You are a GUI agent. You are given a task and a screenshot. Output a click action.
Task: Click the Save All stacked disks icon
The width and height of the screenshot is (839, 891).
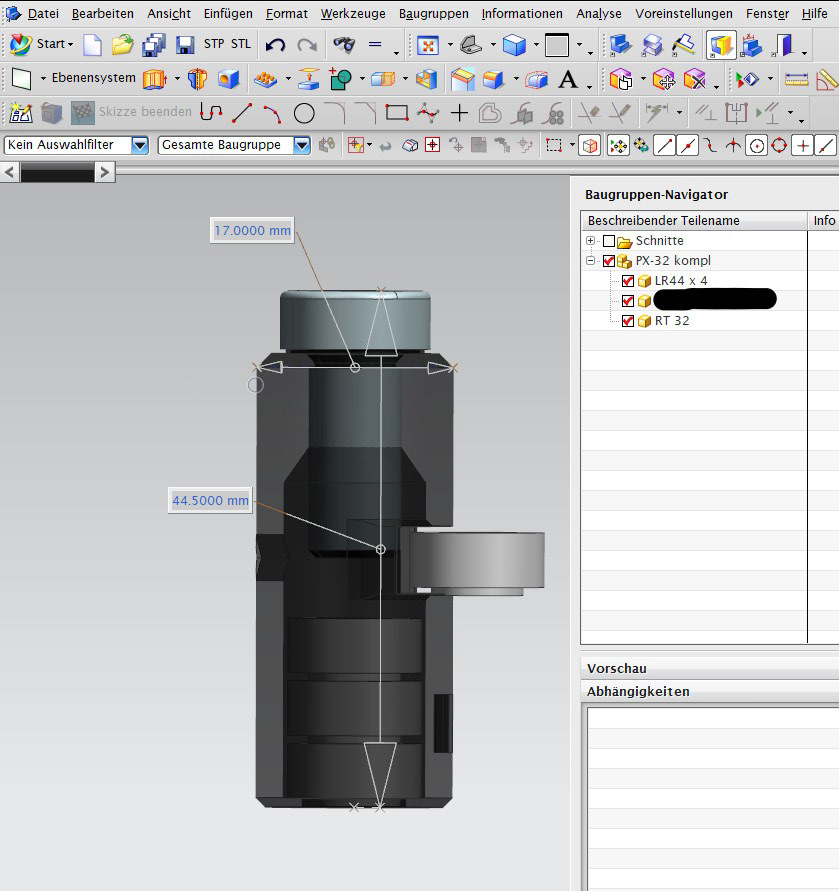(153, 45)
